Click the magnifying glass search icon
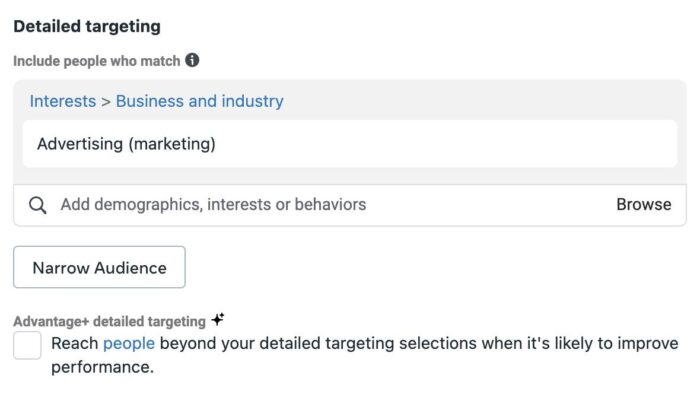Viewport: 700px width, 394px height. [38, 205]
